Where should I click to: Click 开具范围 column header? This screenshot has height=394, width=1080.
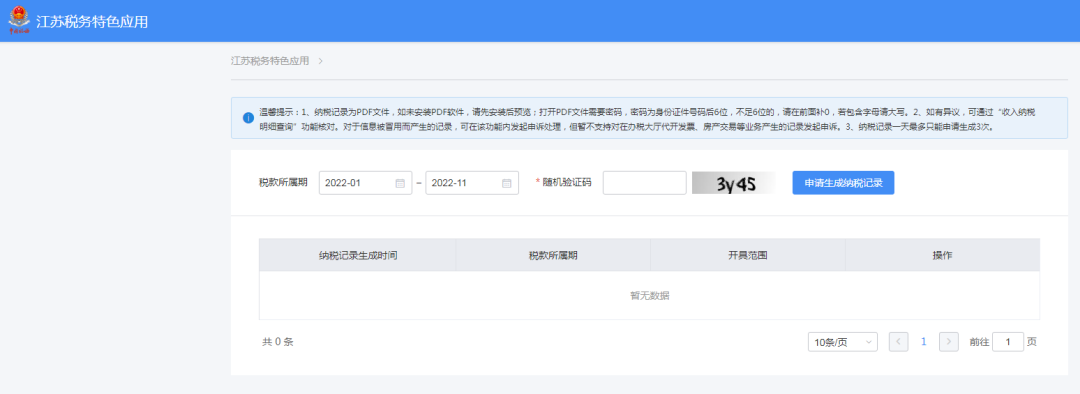point(748,255)
